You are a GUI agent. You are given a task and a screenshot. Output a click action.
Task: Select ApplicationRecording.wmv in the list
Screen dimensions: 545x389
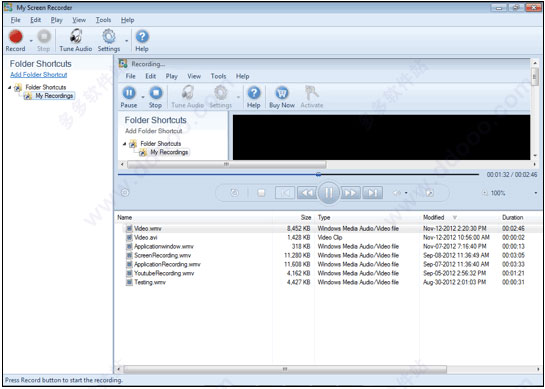point(168,265)
